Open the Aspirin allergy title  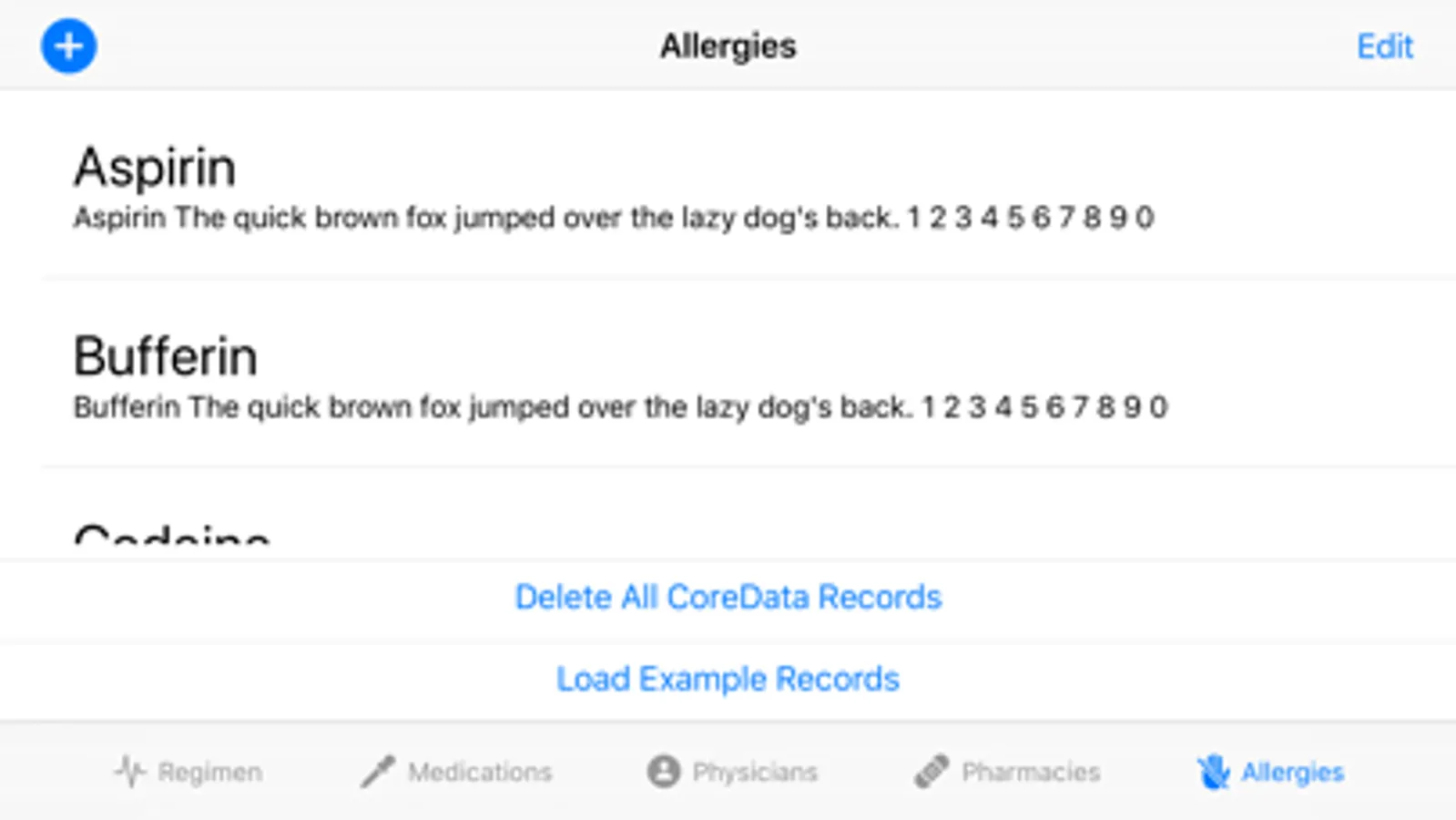155,168
